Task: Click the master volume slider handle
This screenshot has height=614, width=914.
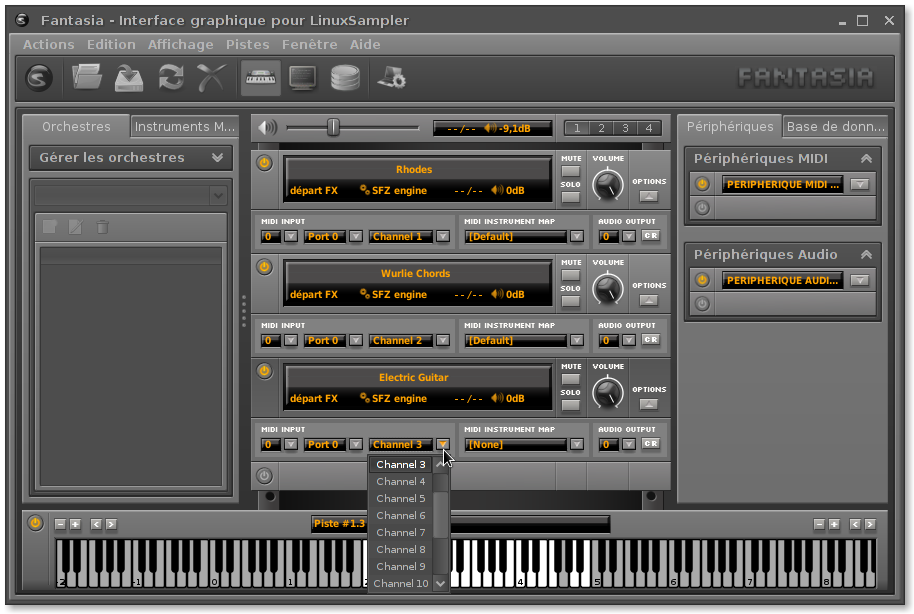Action: coord(333,127)
